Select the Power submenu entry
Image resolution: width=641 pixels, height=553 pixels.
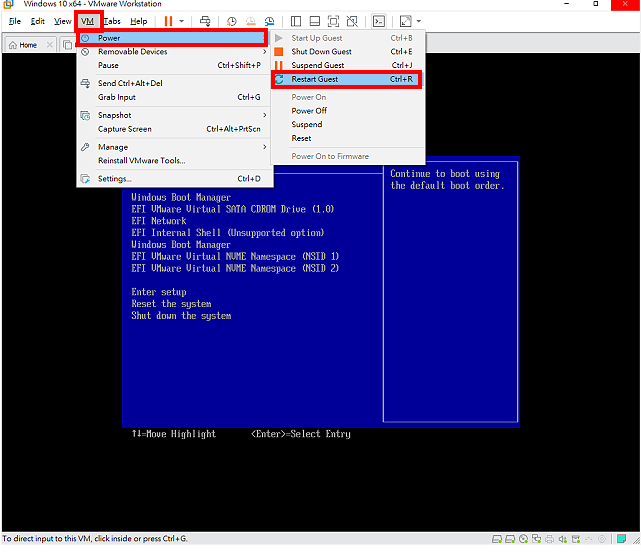173,38
